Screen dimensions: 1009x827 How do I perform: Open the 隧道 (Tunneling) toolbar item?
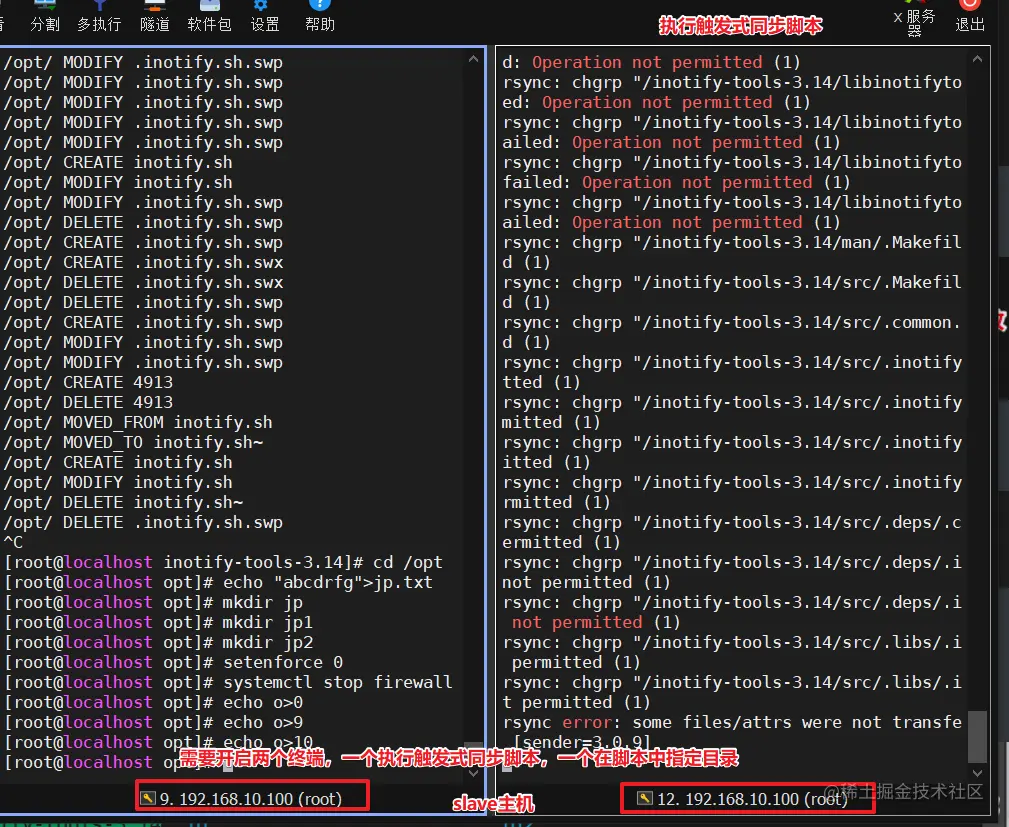pos(154,17)
